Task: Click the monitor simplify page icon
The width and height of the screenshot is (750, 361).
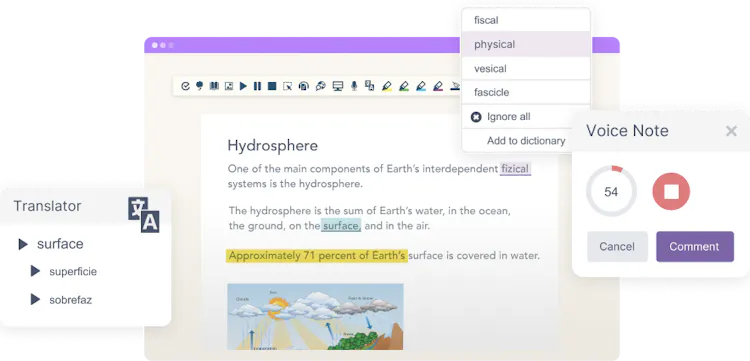Action: click(338, 86)
